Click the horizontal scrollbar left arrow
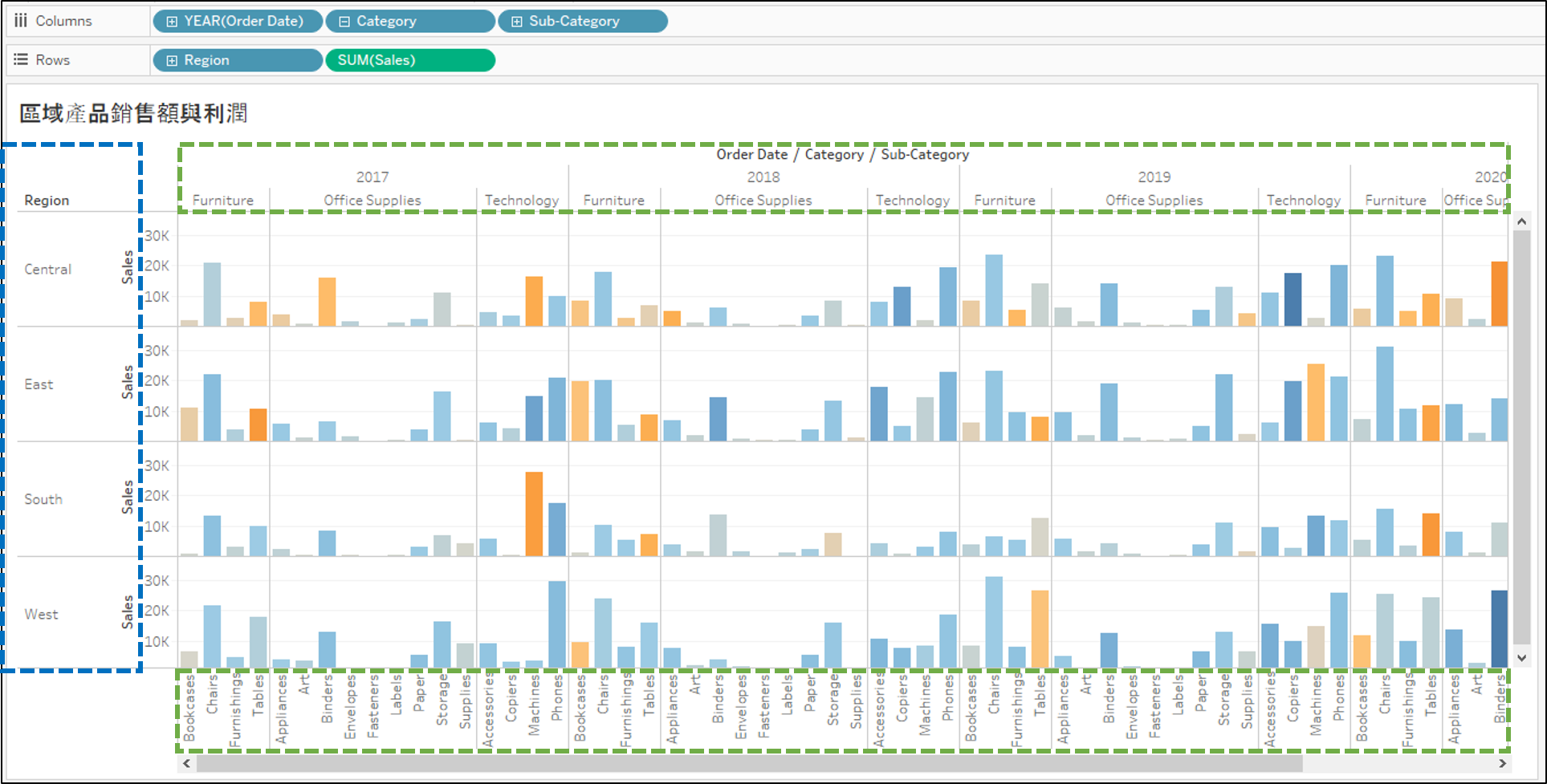The height and width of the screenshot is (784, 1547). 187,763
